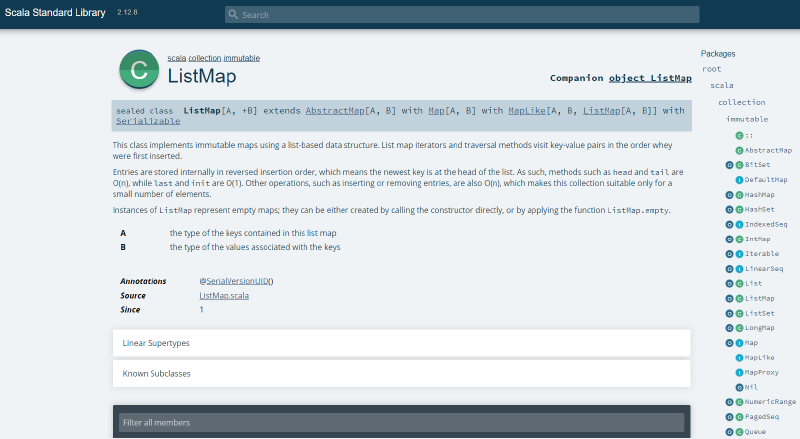The width and height of the screenshot is (800, 439).
Task: Click the object icon beside LinearSeq
Action: click(x=729, y=269)
